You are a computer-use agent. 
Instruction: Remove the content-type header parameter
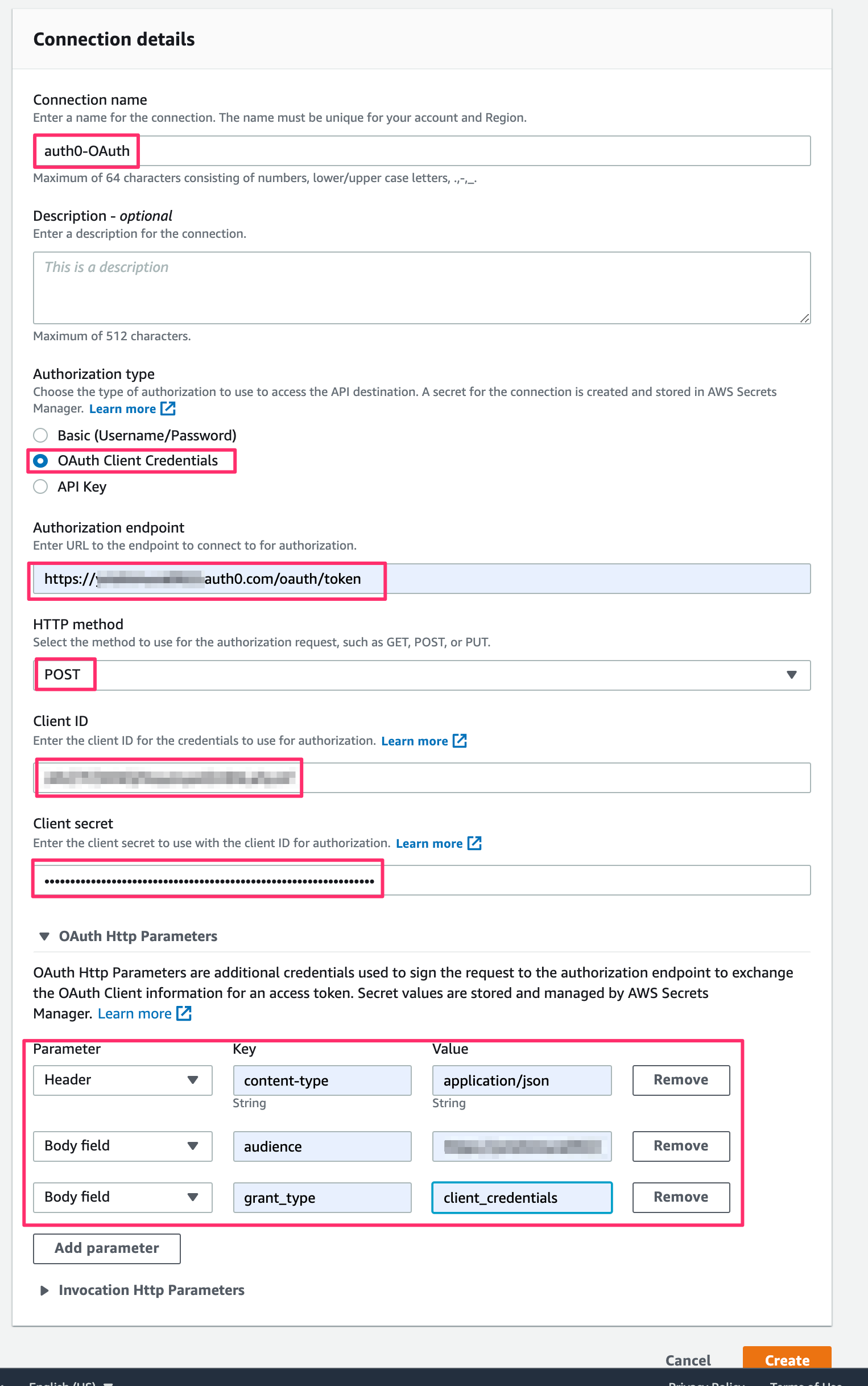(x=680, y=1080)
